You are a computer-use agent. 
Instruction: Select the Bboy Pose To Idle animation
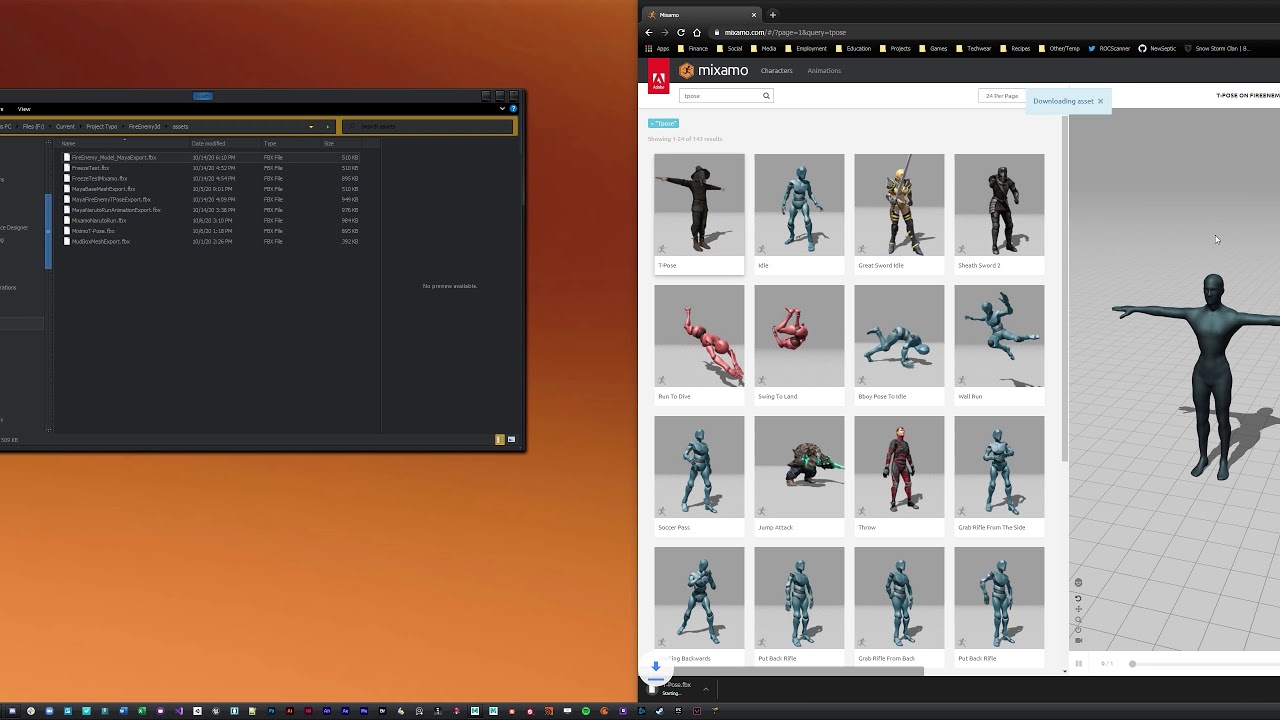tap(899, 344)
